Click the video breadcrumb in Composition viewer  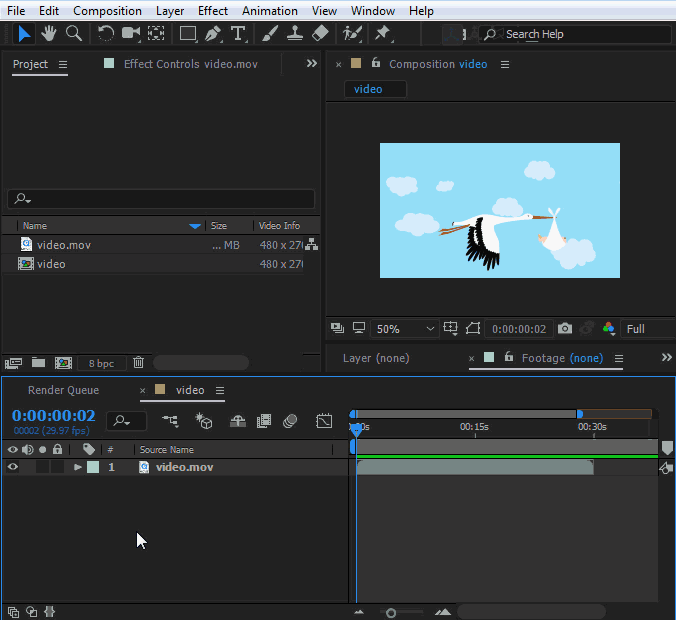pos(375,89)
